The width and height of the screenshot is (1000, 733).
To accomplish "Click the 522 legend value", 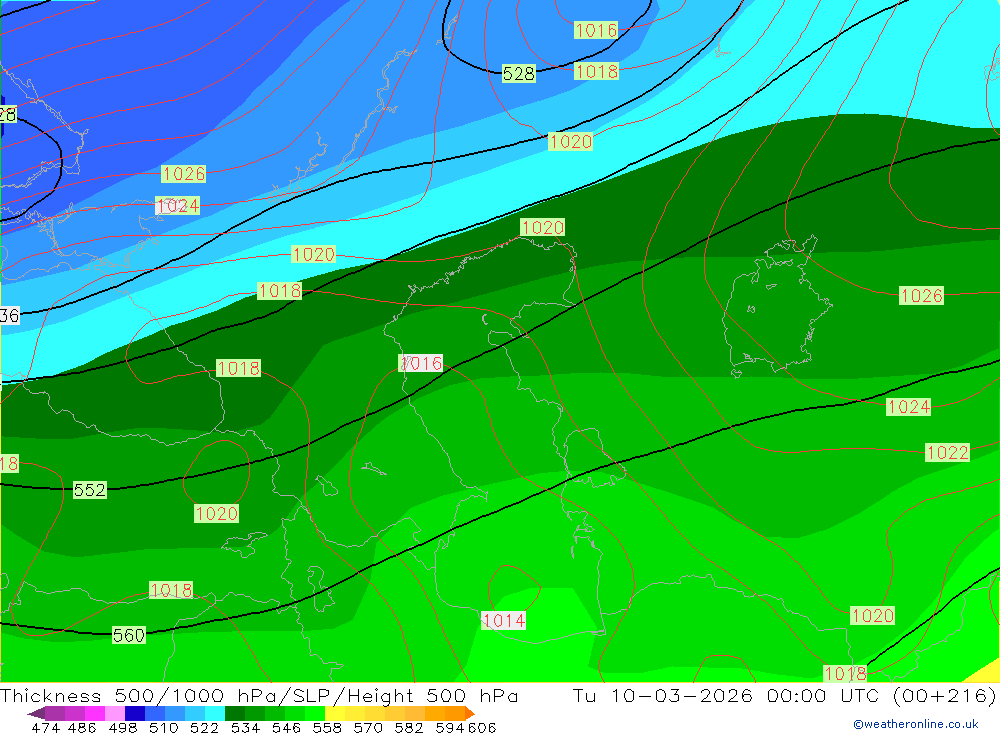I will [204, 727].
